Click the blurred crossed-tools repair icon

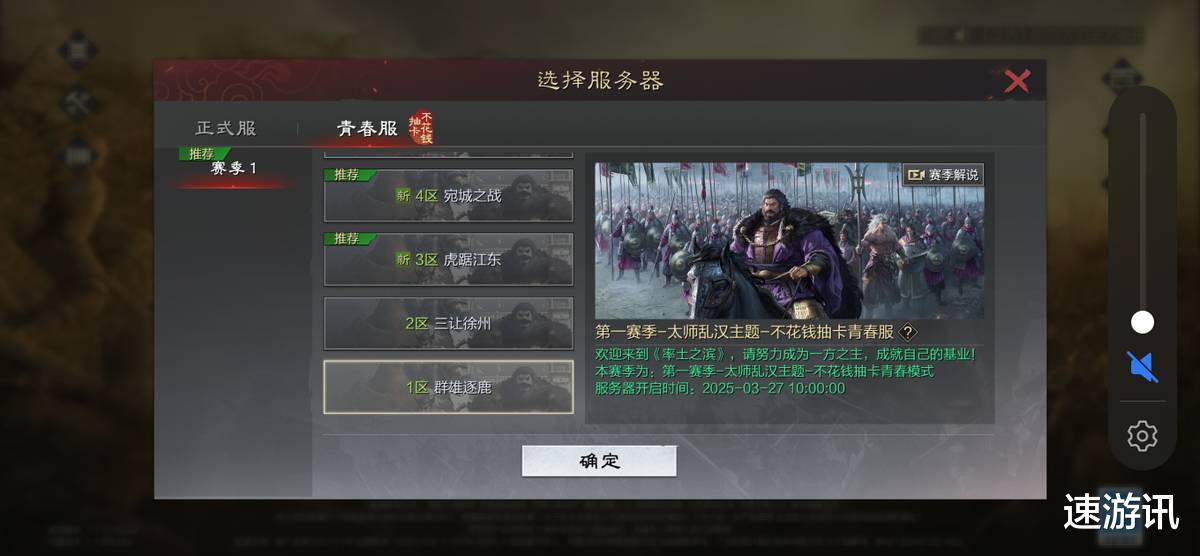coord(78,103)
